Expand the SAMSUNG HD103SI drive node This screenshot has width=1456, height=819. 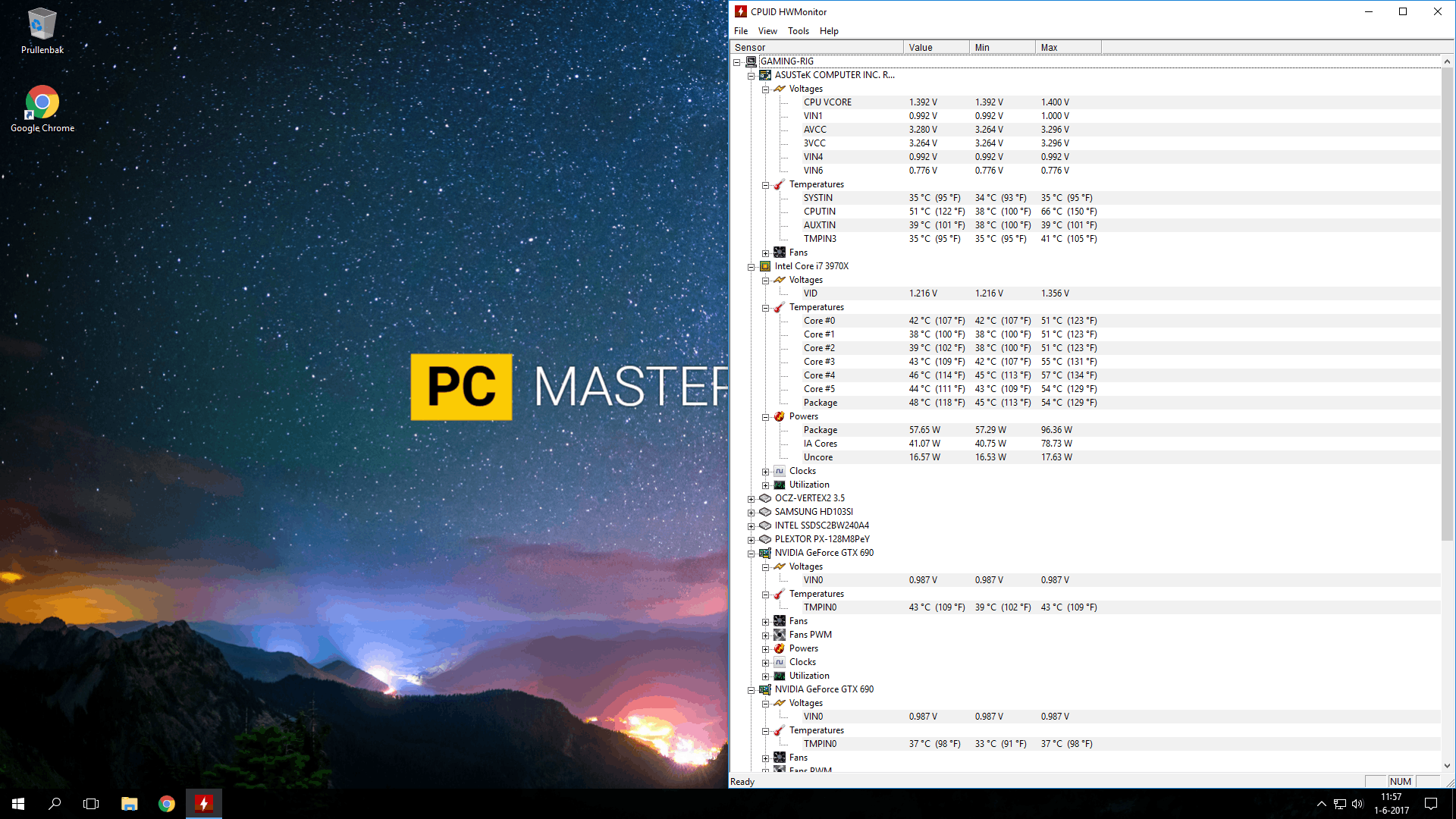[x=751, y=513]
